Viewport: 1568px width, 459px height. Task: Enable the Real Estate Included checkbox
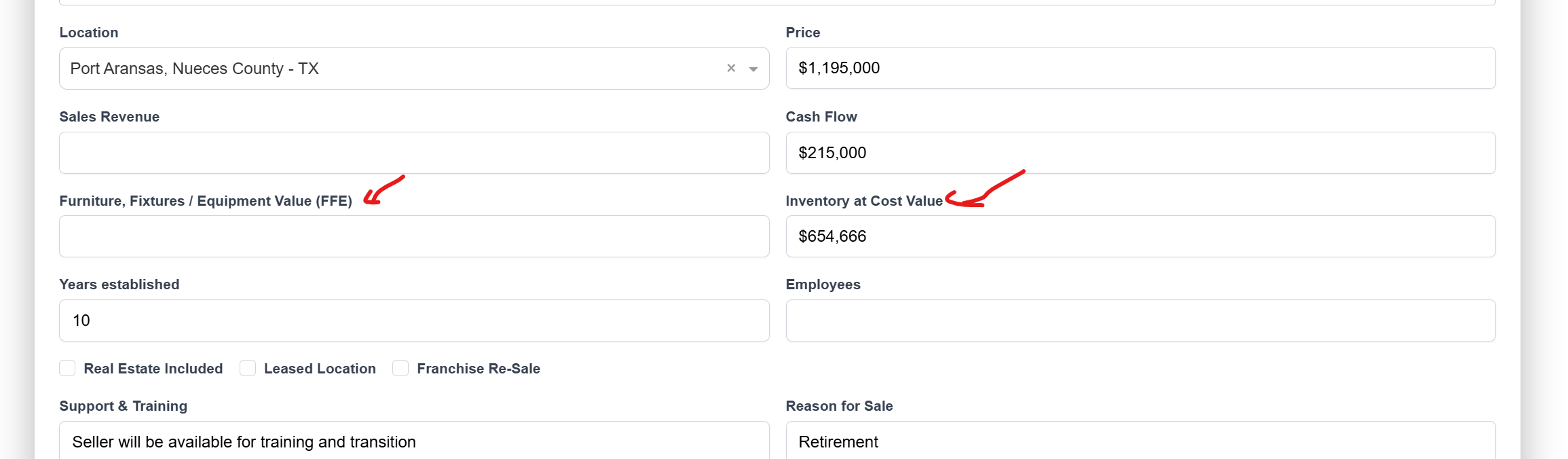pos(67,368)
